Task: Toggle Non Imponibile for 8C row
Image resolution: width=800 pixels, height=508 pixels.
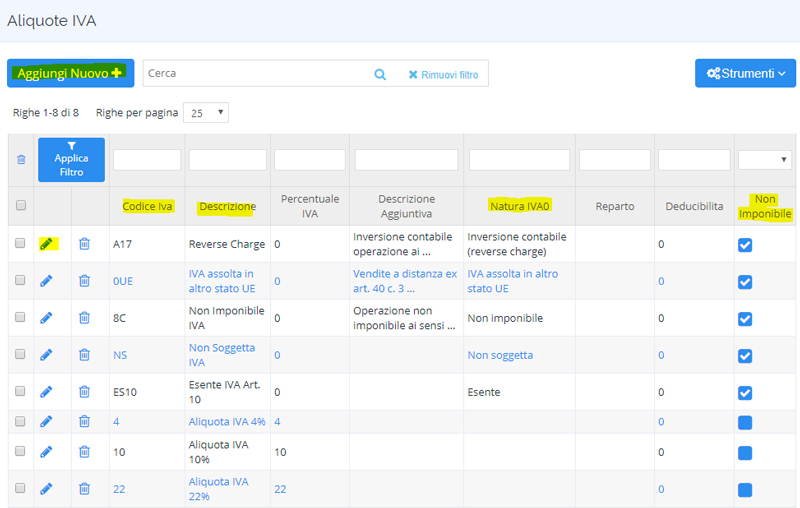Action: pyautogui.click(x=745, y=319)
